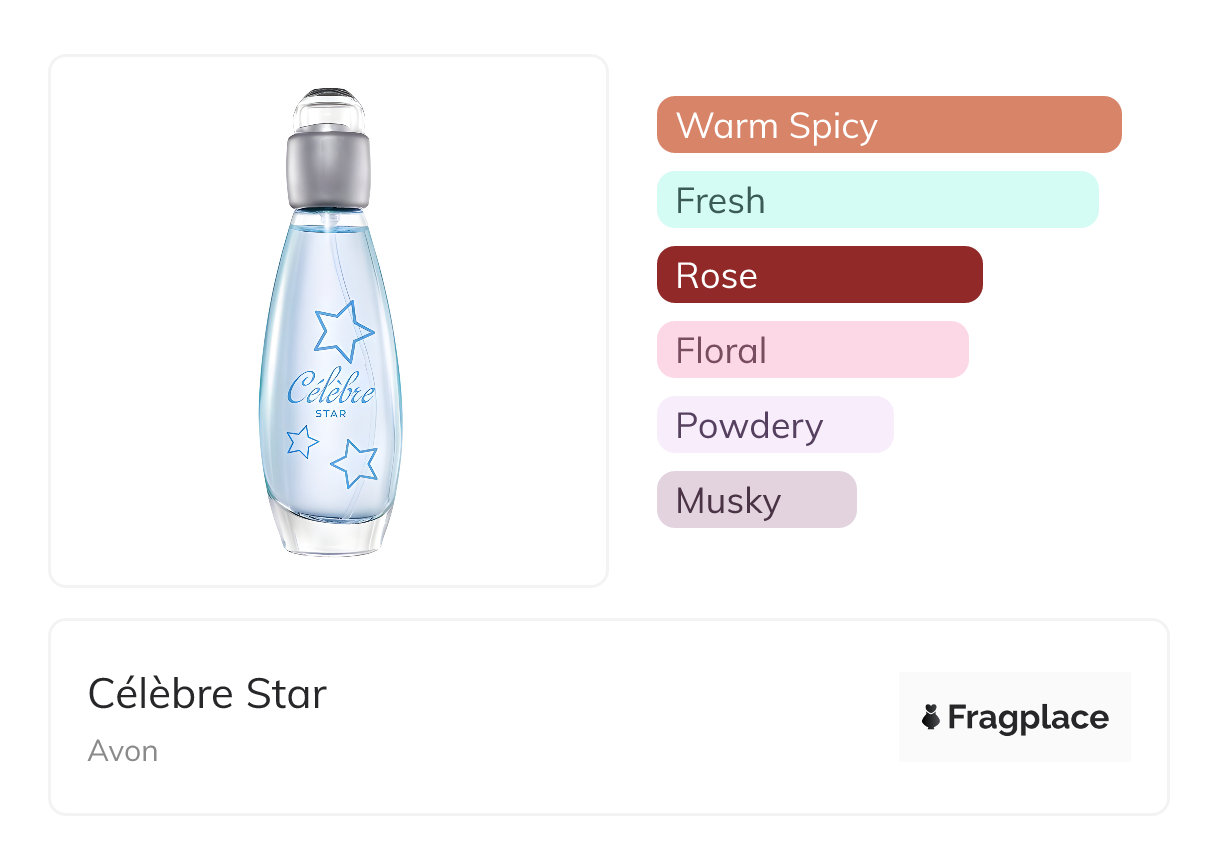
Task: Click the small left star on the bottle
Action: (301, 440)
